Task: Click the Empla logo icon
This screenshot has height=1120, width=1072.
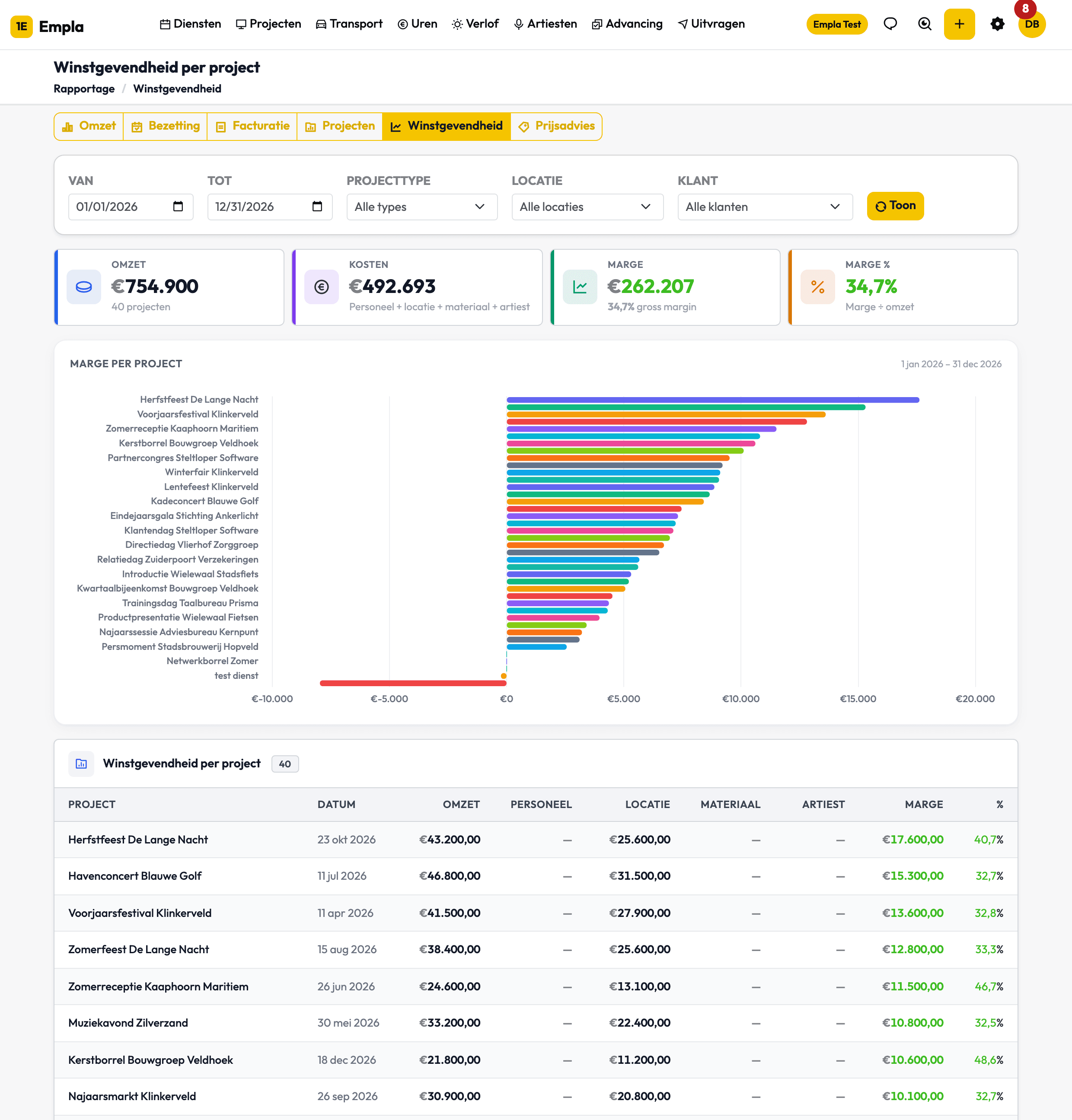Action: [x=22, y=26]
